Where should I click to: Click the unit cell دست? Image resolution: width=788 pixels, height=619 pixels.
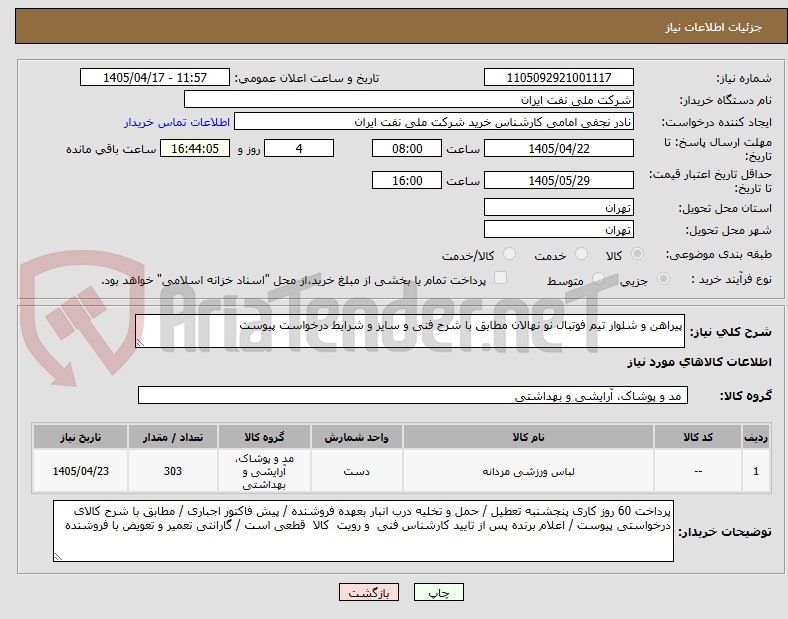356,471
